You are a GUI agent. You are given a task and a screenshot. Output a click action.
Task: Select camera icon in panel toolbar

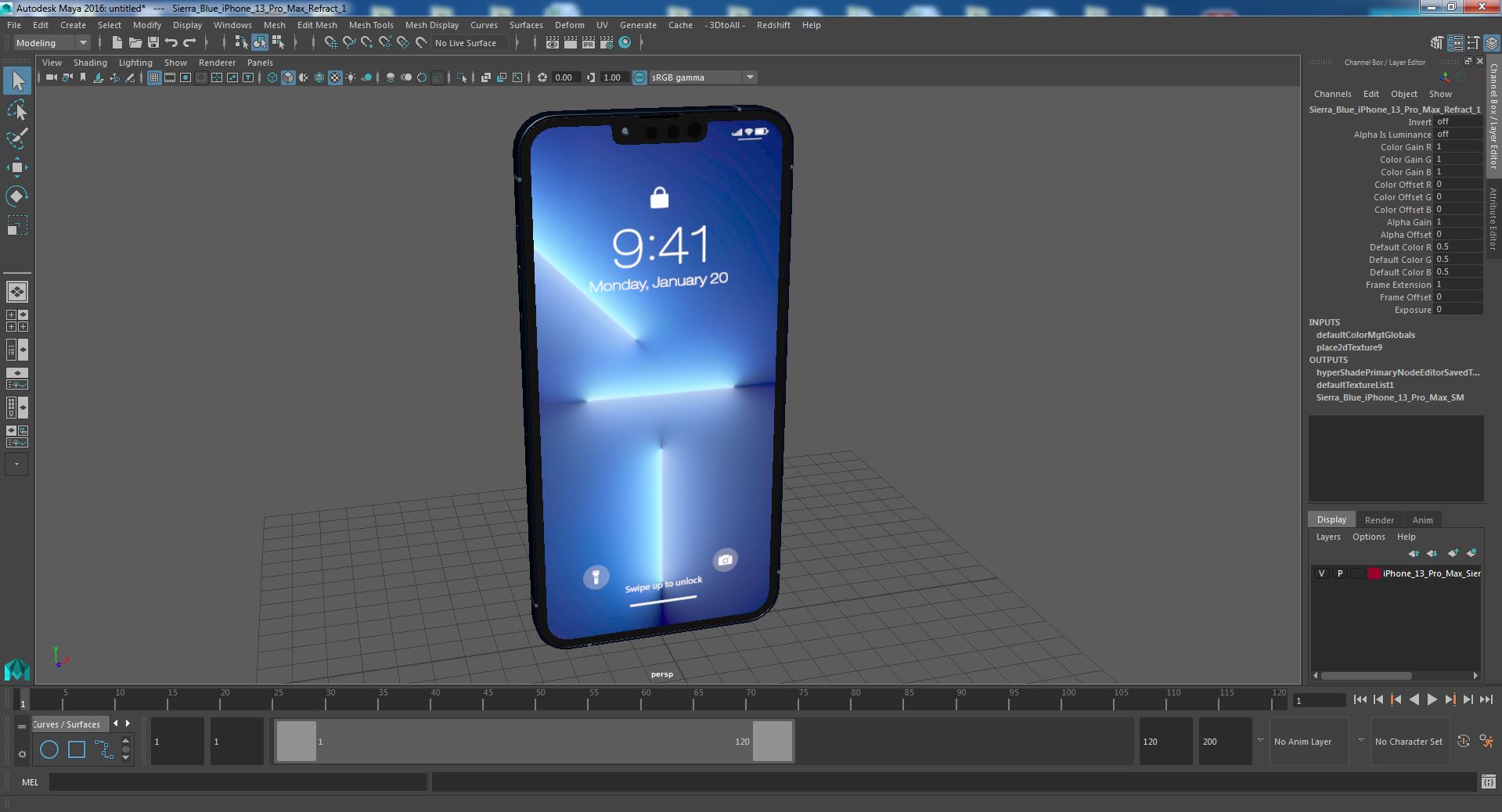coord(51,77)
